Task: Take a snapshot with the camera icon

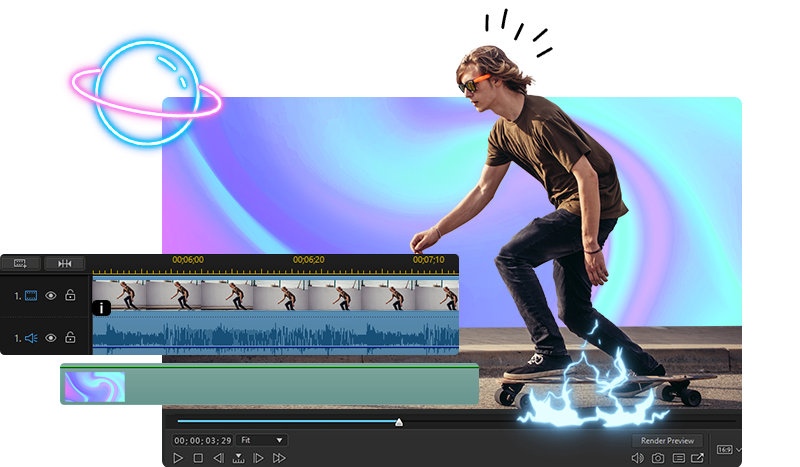Action: [x=658, y=458]
